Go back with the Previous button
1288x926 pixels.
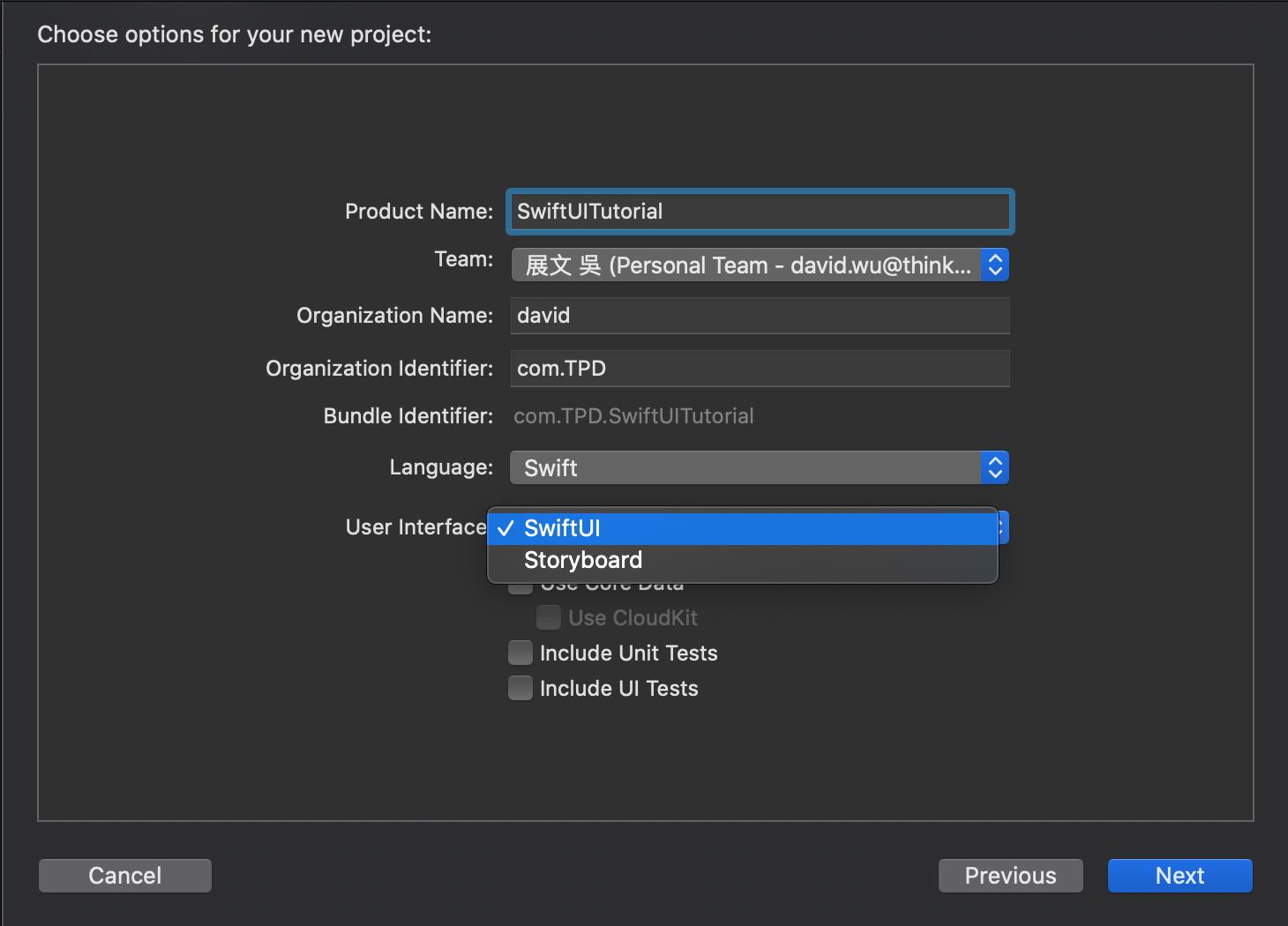coord(1011,876)
